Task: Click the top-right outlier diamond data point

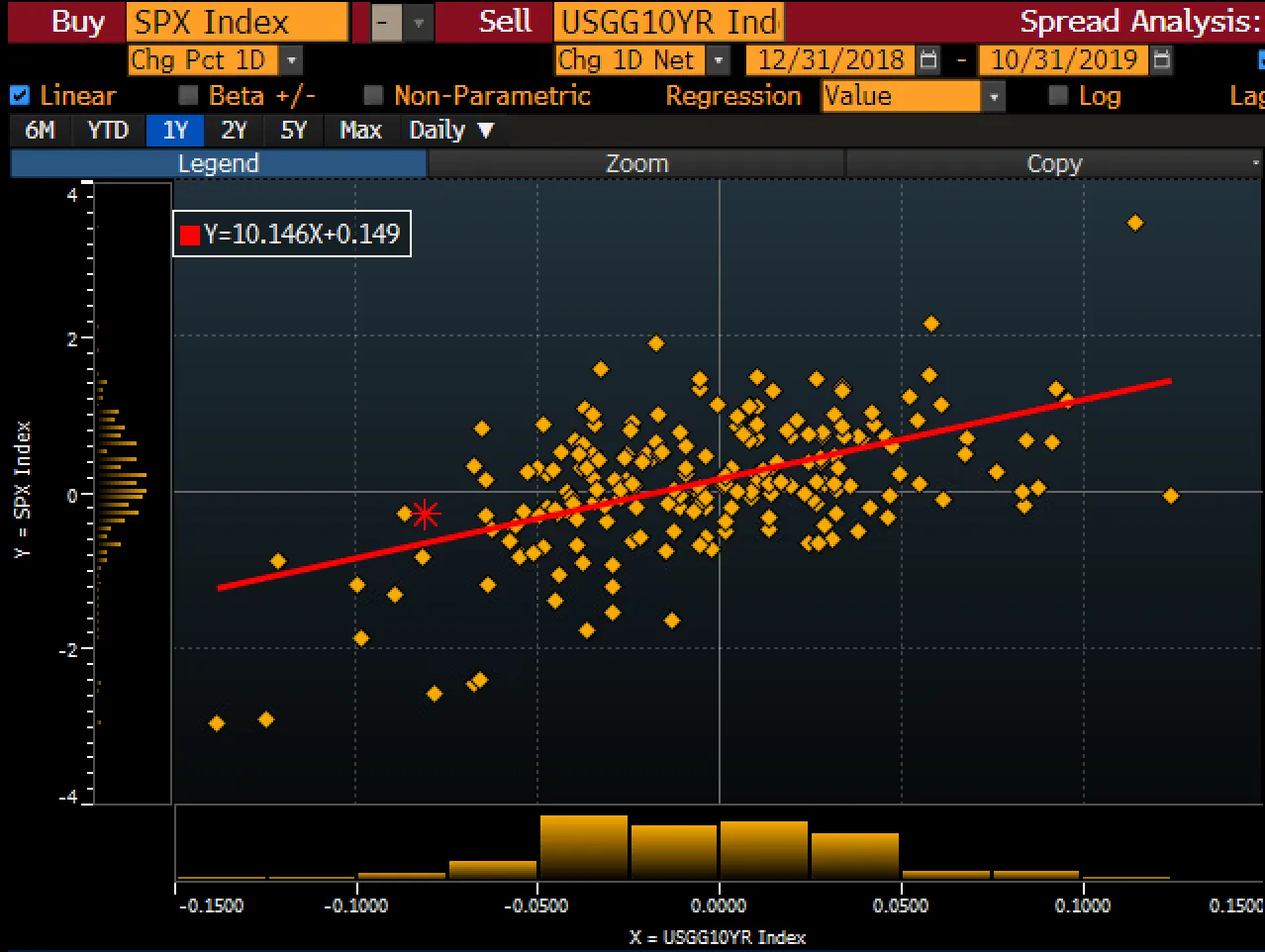Action: [x=1135, y=223]
